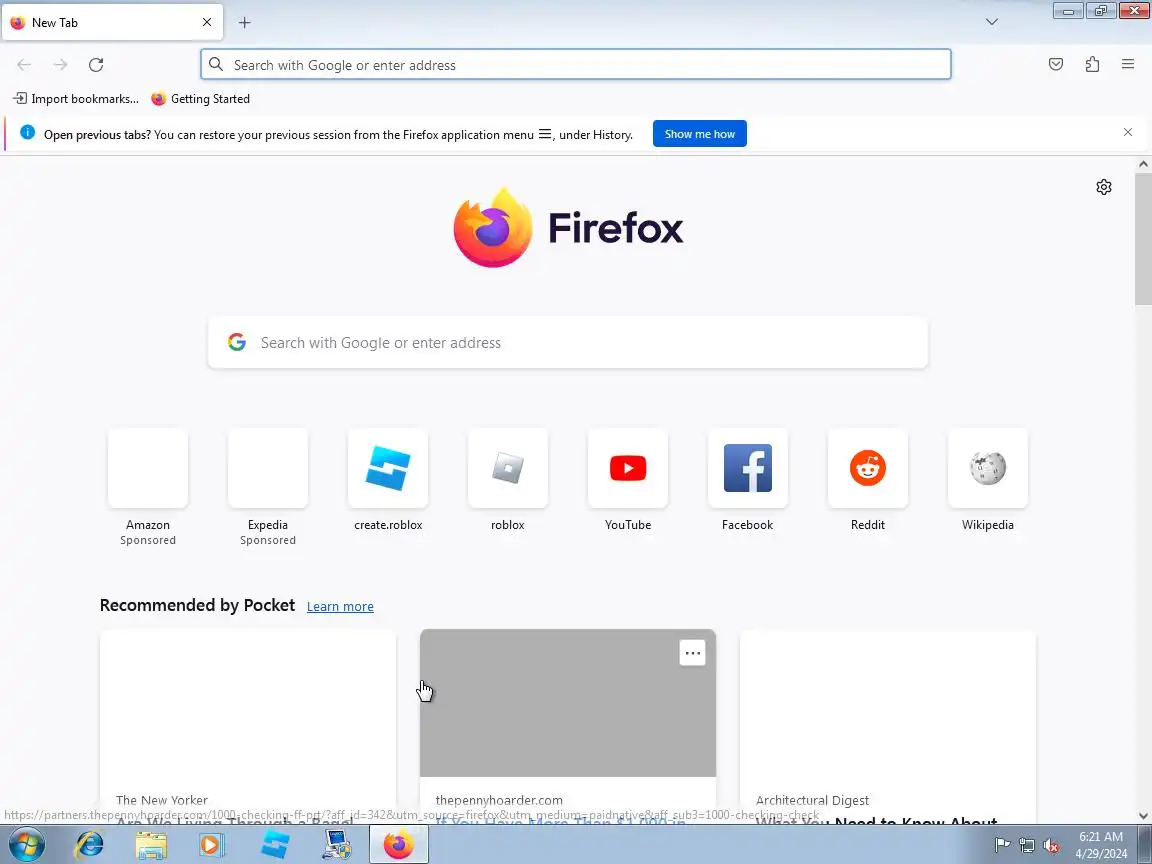Click the vertical scrollbar thumb

point(1143,239)
